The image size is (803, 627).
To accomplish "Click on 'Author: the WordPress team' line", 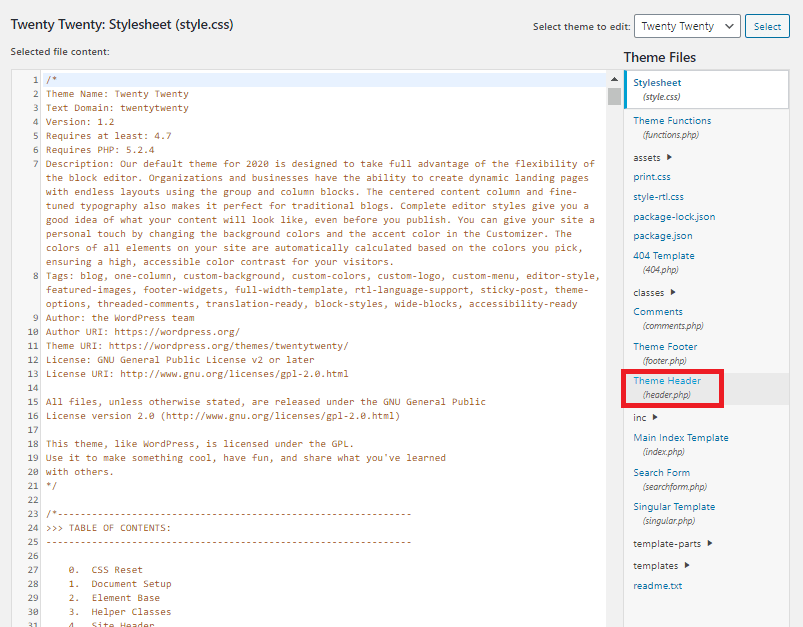I will (120, 318).
